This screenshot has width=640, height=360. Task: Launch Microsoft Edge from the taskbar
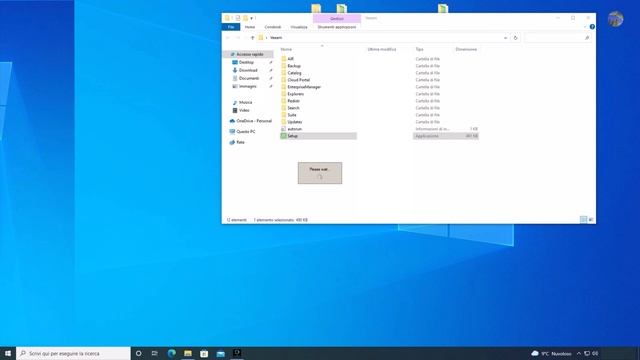click(x=171, y=353)
